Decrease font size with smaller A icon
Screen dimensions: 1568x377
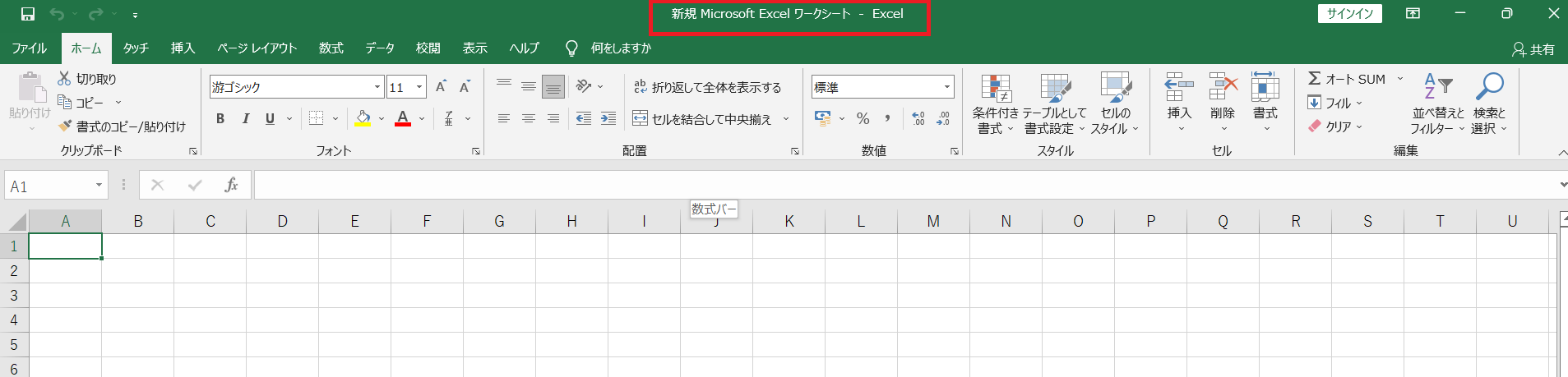465,87
